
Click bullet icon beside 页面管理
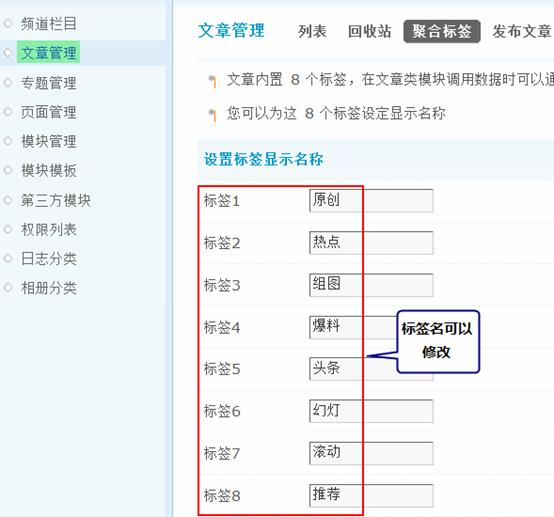point(8,112)
